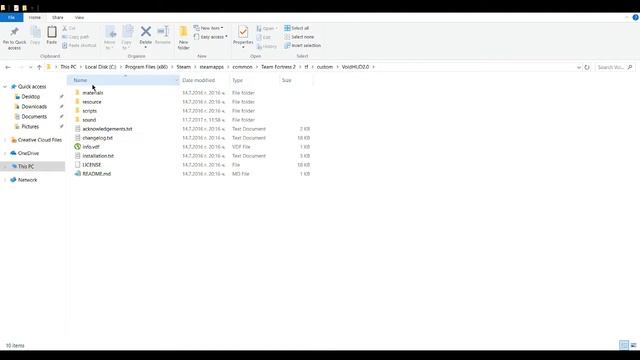Viewport: 640px width, 360px height.
Task: Click Select none in ribbon
Action: 299,37
